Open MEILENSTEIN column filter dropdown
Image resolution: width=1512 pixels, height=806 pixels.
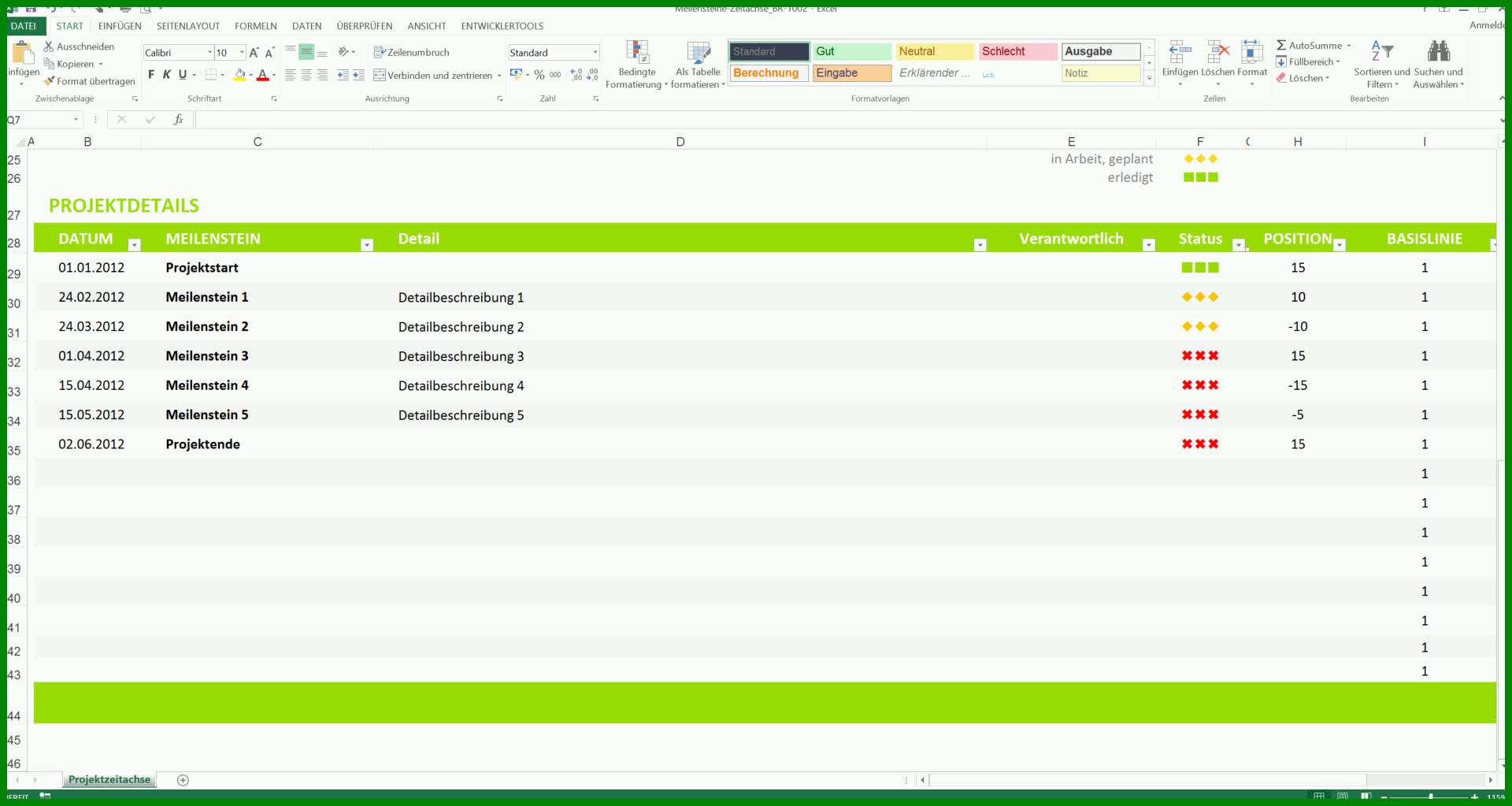click(366, 245)
